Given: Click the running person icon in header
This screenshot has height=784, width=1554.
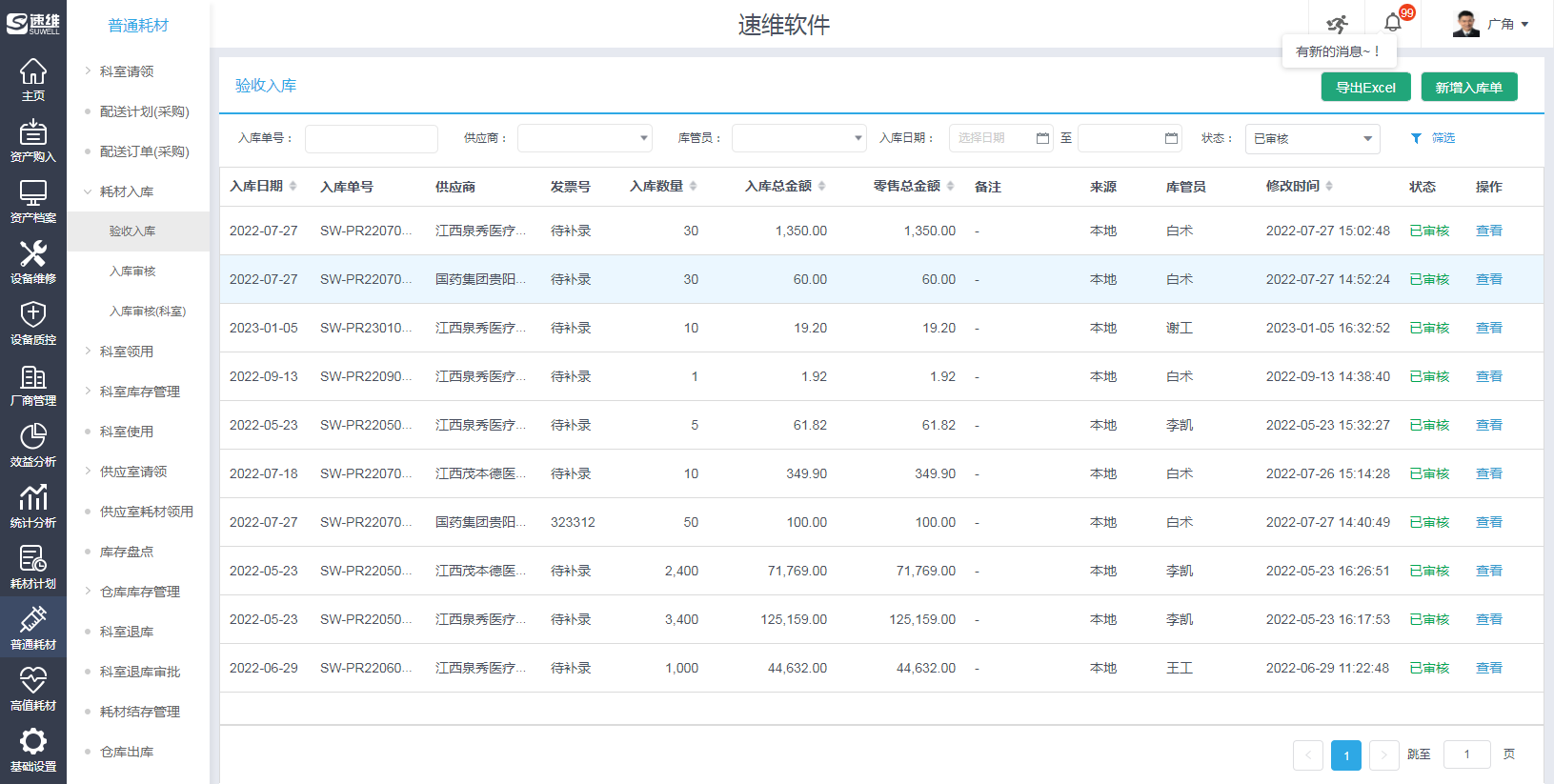Looking at the screenshot, I should (1338, 24).
